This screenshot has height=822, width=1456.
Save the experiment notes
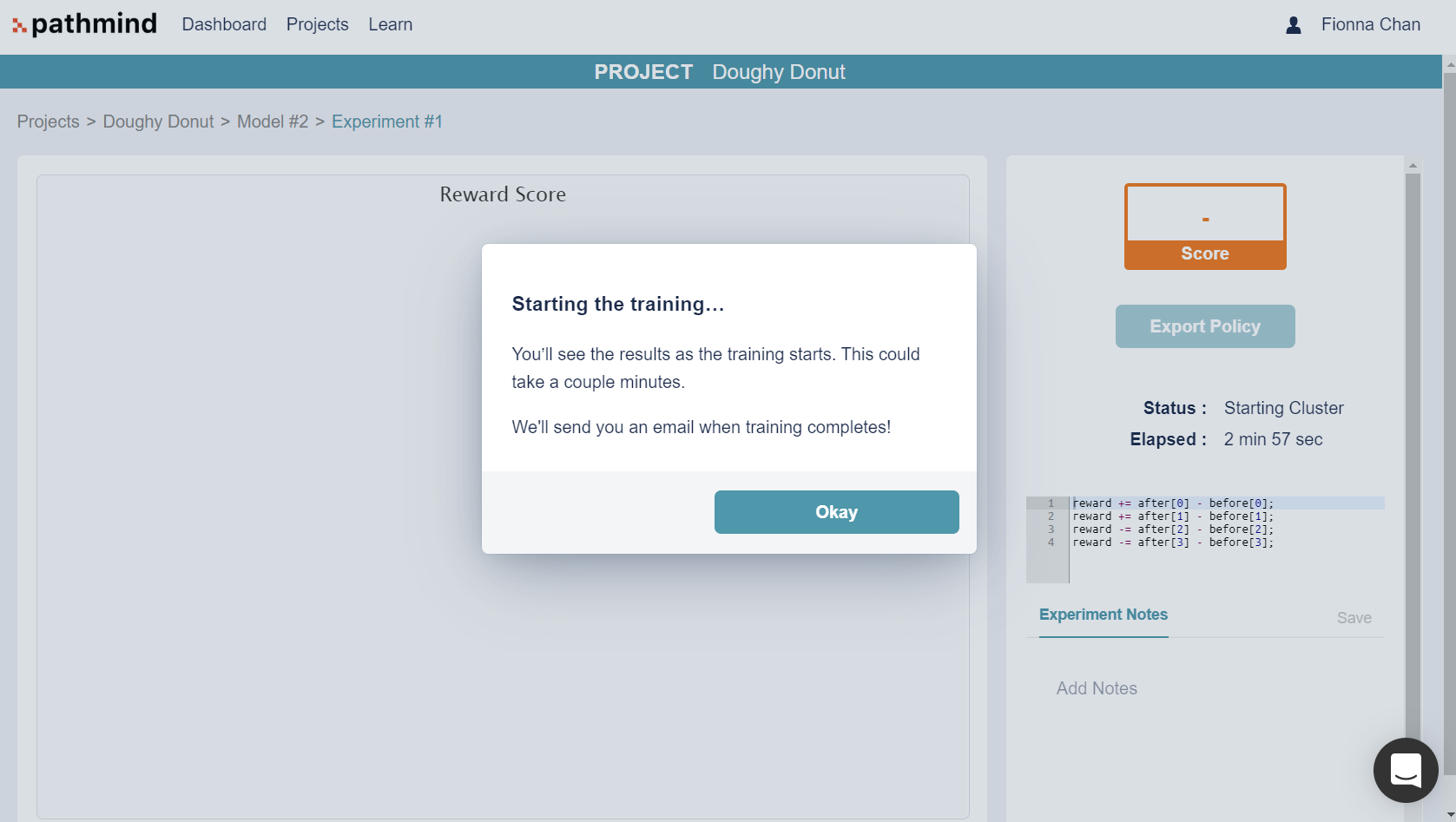point(1354,617)
